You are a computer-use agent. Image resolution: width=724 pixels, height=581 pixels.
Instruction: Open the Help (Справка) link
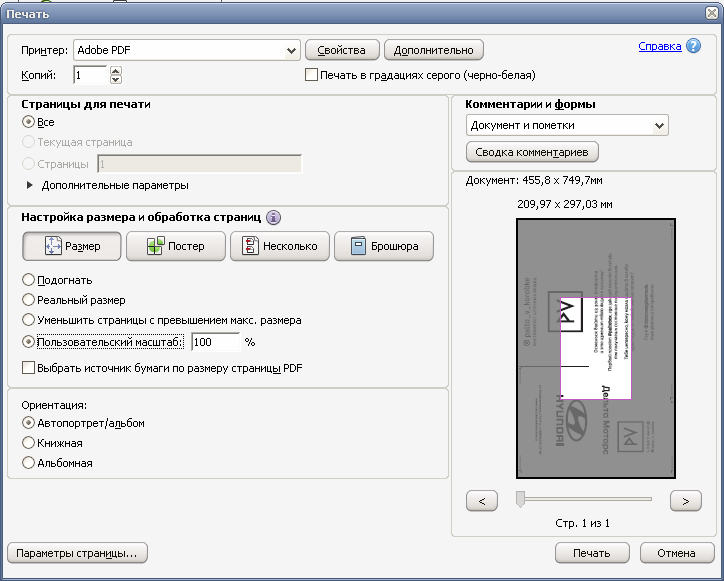[x=660, y=46]
